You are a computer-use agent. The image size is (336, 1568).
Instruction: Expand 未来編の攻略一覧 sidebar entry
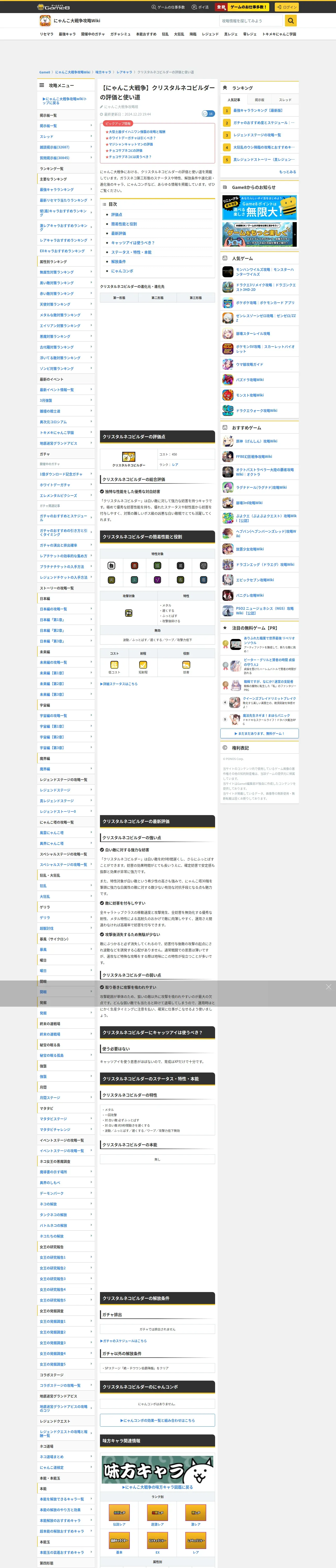pyautogui.click(x=66, y=662)
